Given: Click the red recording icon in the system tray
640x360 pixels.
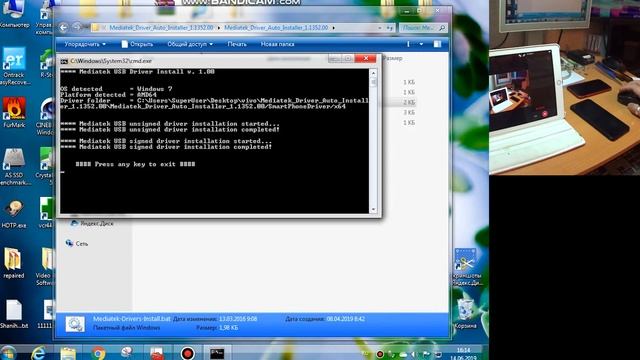Looking at the screenshot, I should pos(380,354).
